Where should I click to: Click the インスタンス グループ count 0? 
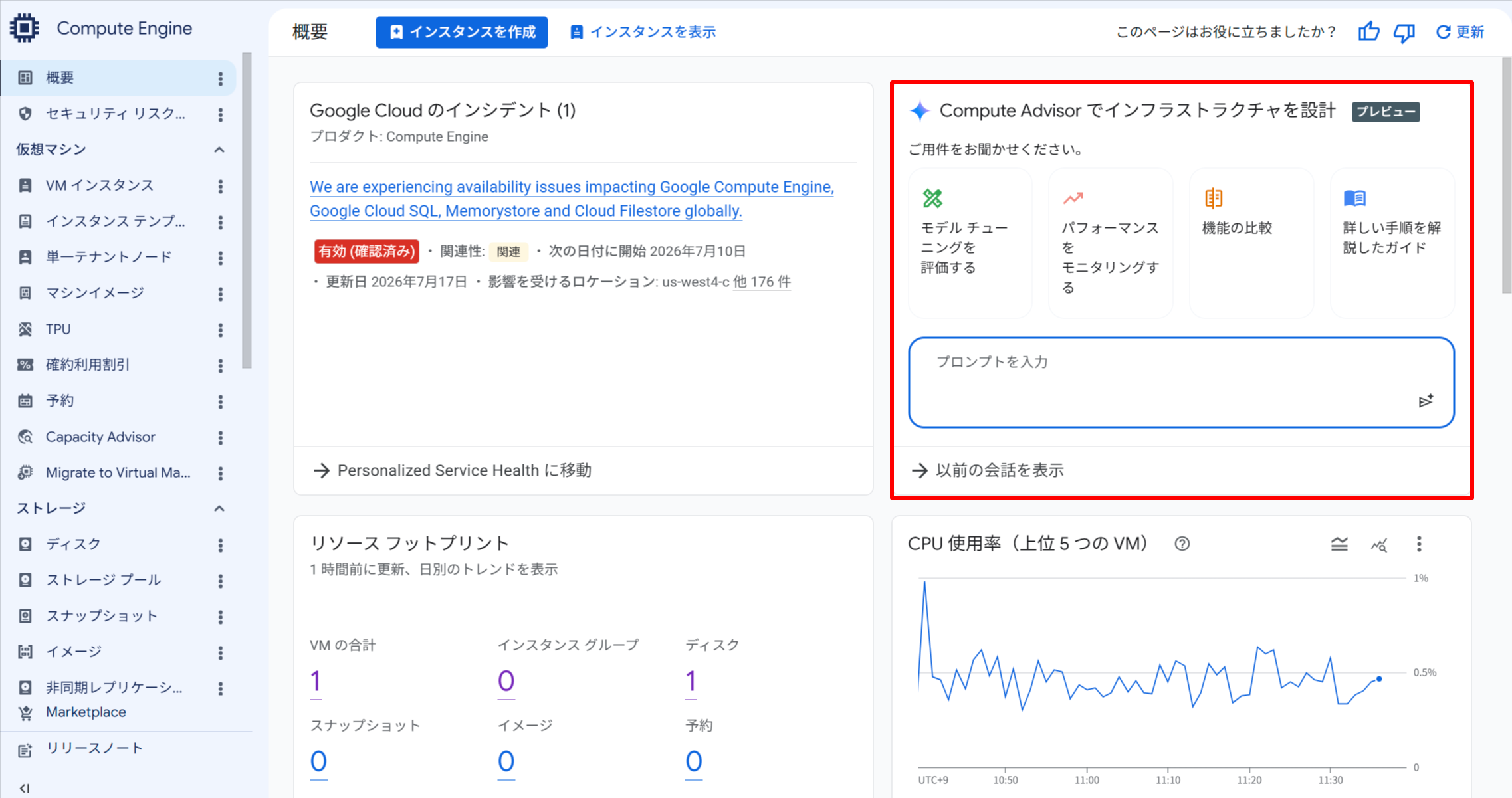pyautogui.click(x=506, y=682)
